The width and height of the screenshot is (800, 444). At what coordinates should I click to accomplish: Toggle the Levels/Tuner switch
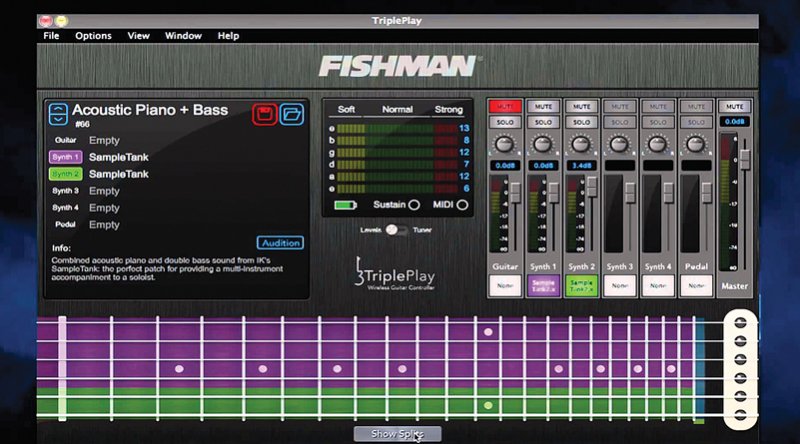[397, 230]
